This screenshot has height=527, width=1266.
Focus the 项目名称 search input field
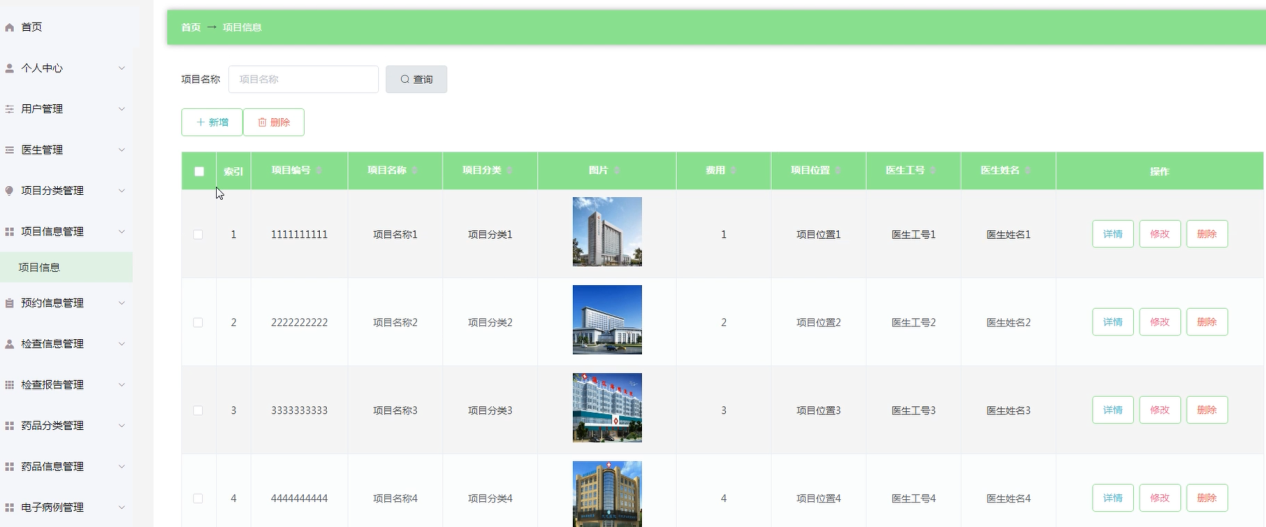tap(303, 79)
